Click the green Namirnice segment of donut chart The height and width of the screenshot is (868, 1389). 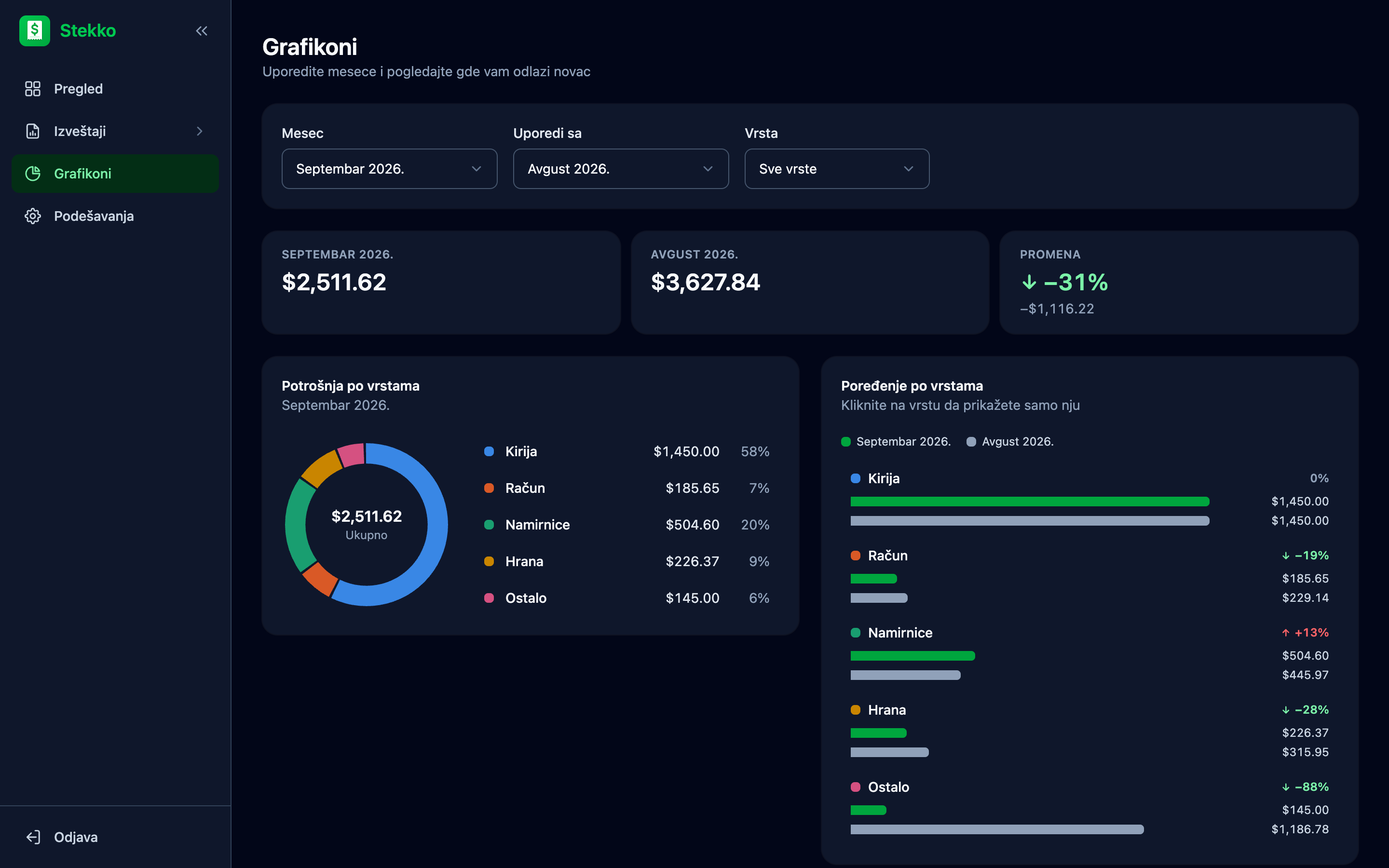pyautogui.click(x=297, y=525)
